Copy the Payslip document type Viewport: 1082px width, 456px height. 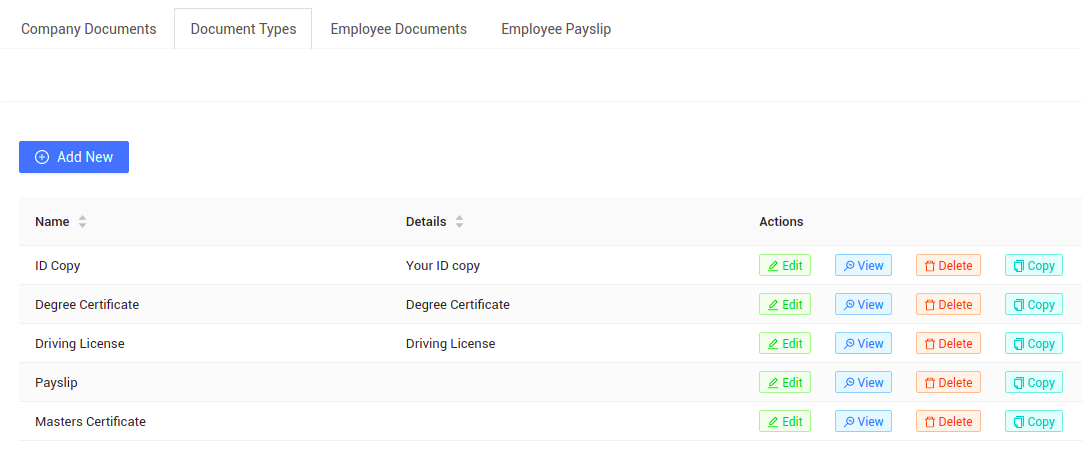tap(1034, 382)
